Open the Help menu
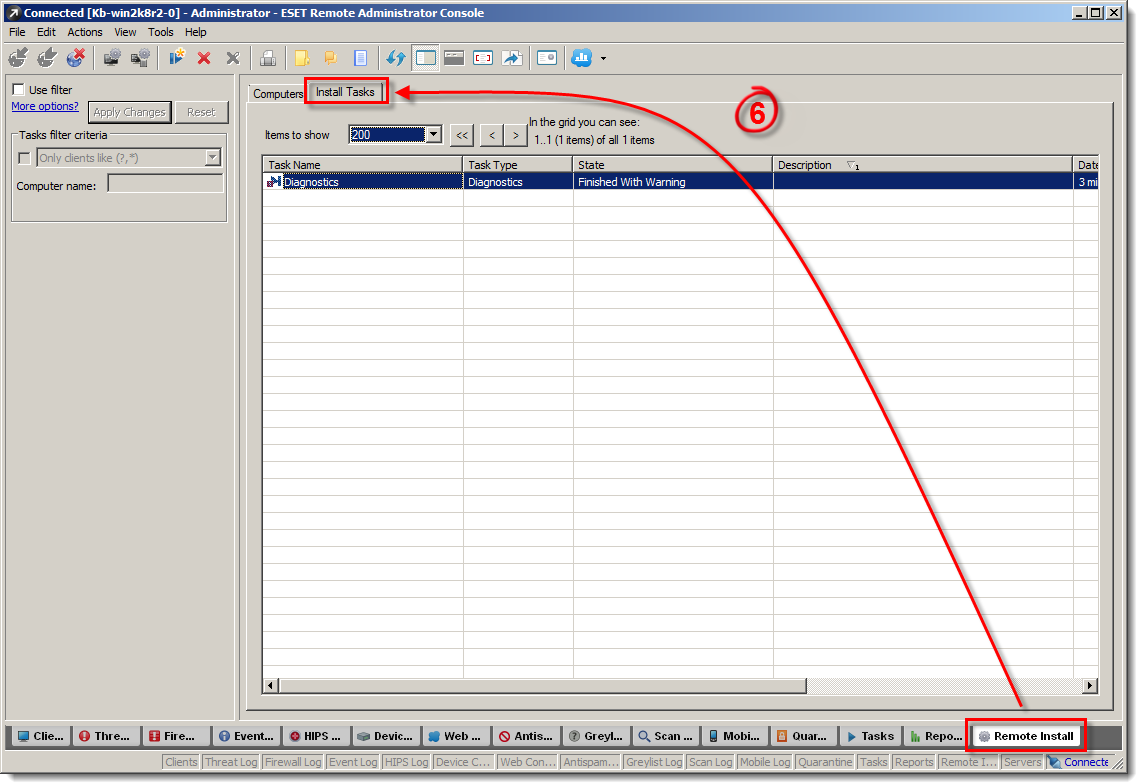The image size is (1137, 783). [x=196, y=32]
